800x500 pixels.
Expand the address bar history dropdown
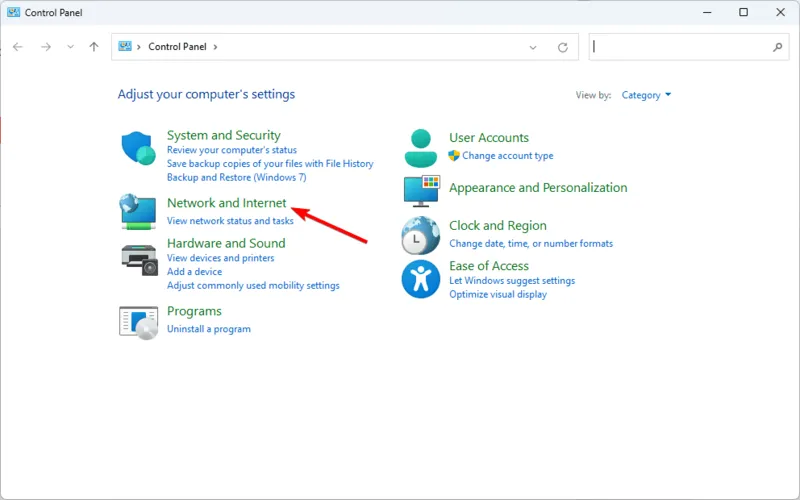tap(533, 47)
